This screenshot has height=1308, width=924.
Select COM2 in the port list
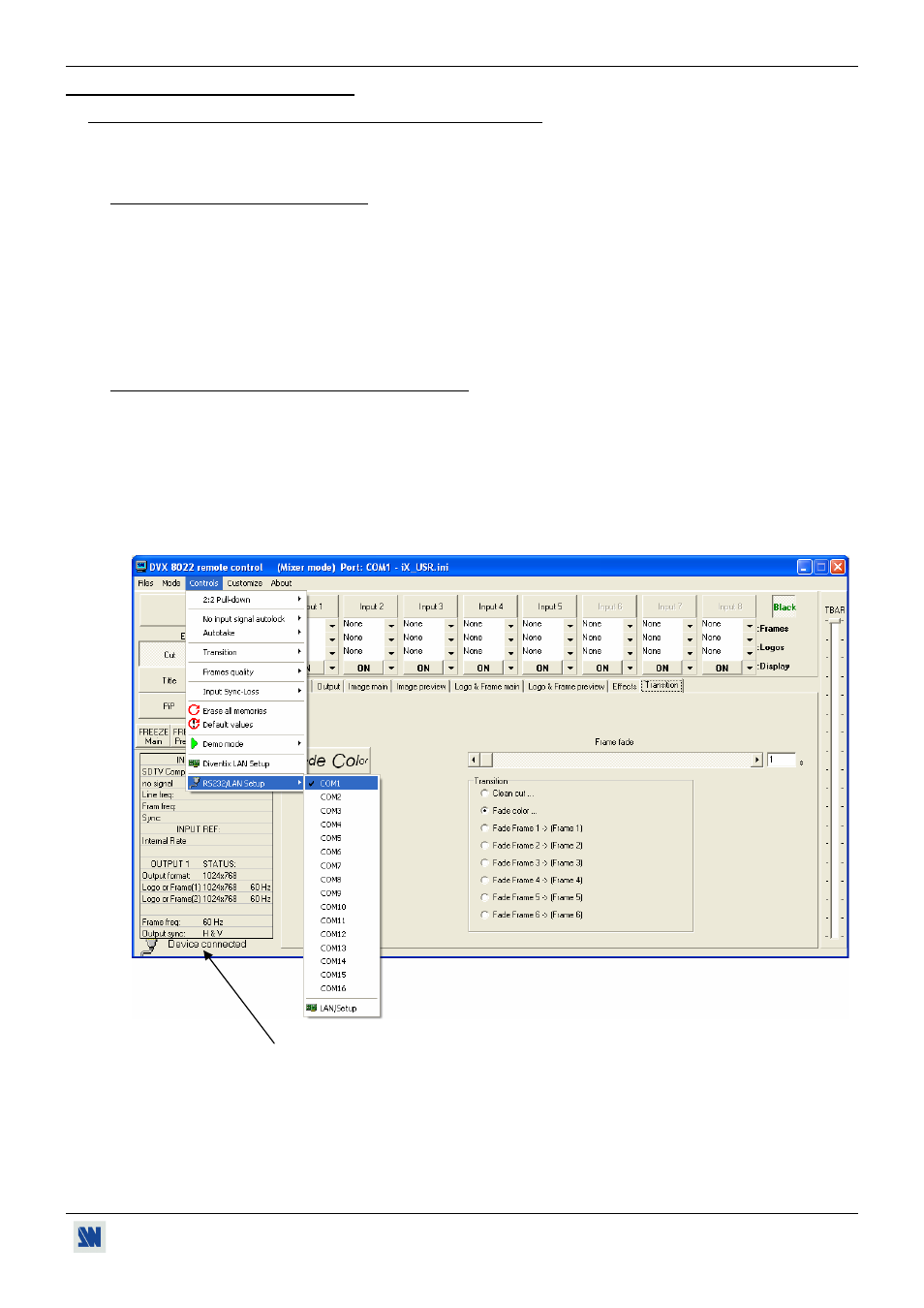point(342,797)
